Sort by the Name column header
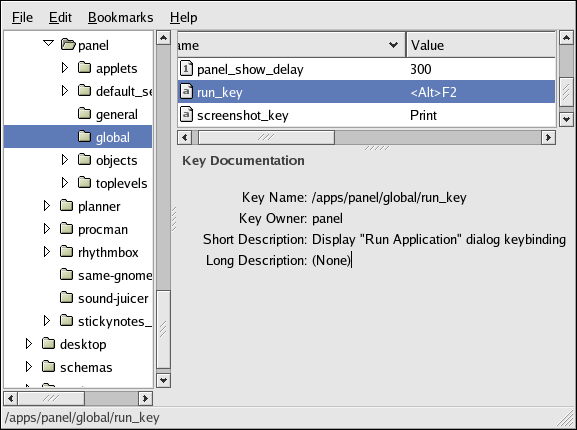The width and height of the screenshot is (577, 430). (x=291, y=45)
